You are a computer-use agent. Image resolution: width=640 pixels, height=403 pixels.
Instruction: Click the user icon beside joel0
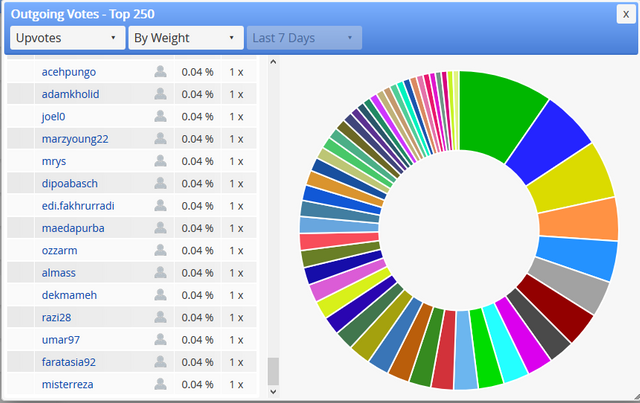(x=160, y=116)
